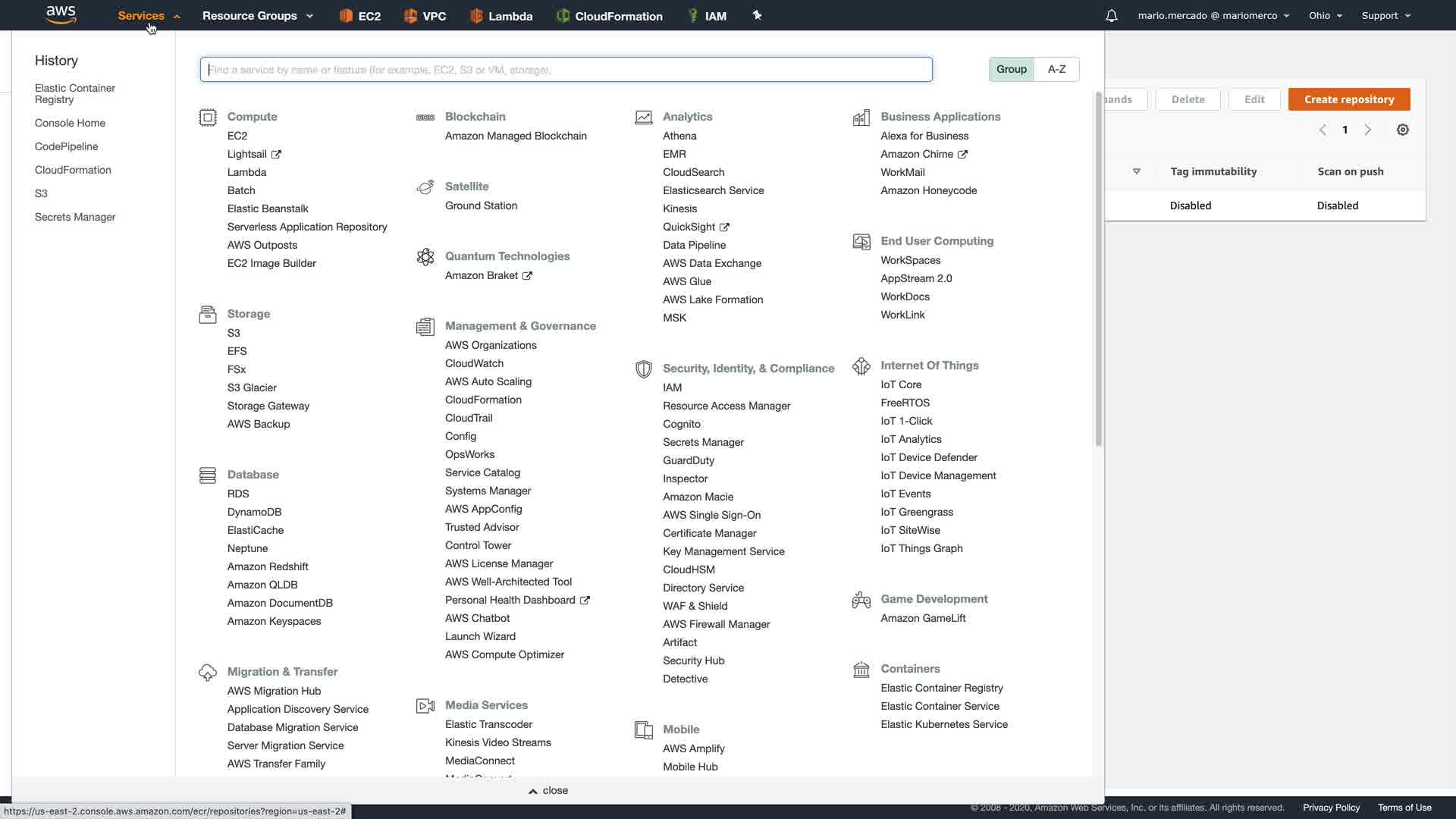
Task: Focus the find a service search field
Action: click(x=566, y=70)
